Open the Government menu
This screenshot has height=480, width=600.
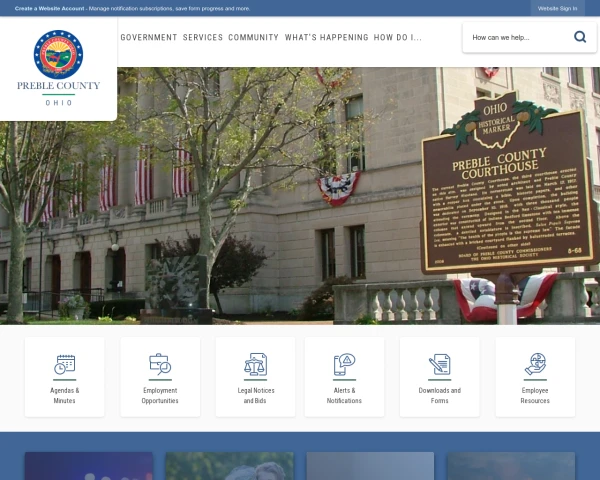(x=149, y=38)
